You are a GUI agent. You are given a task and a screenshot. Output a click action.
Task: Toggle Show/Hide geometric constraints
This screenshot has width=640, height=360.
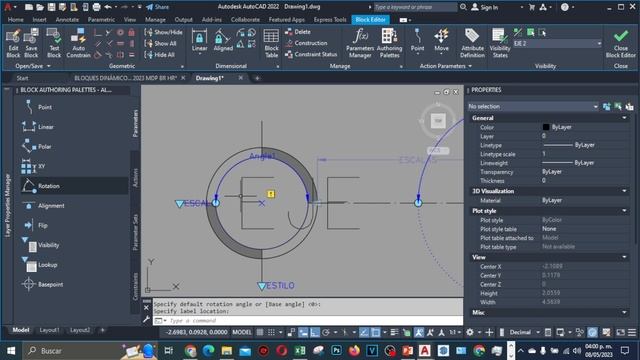(163, 32)
